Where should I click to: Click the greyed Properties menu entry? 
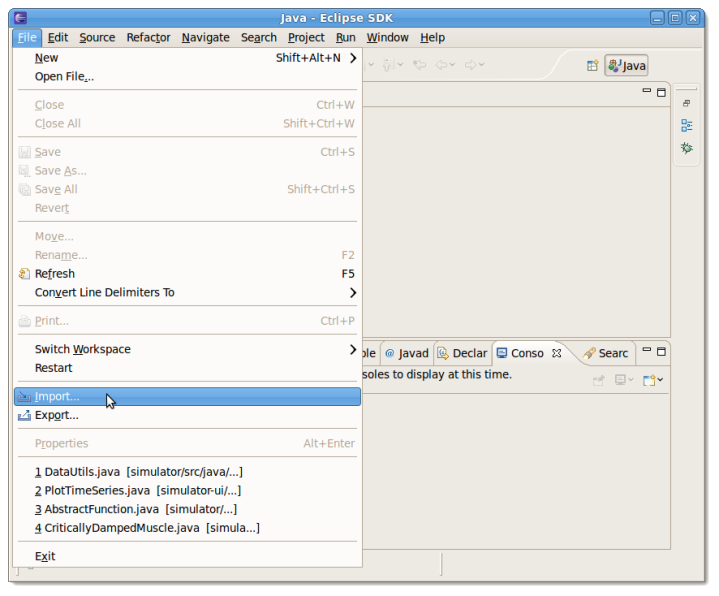(187, 443)
